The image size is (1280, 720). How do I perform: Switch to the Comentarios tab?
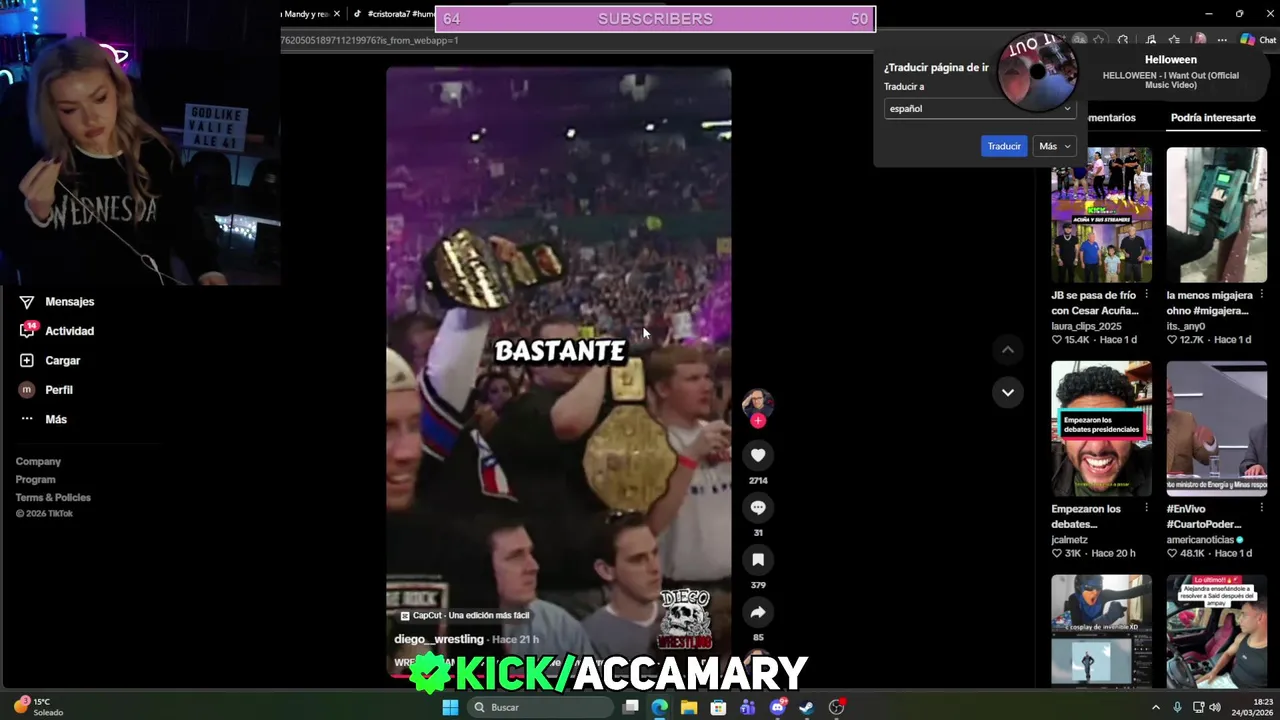click(1112, 118)
